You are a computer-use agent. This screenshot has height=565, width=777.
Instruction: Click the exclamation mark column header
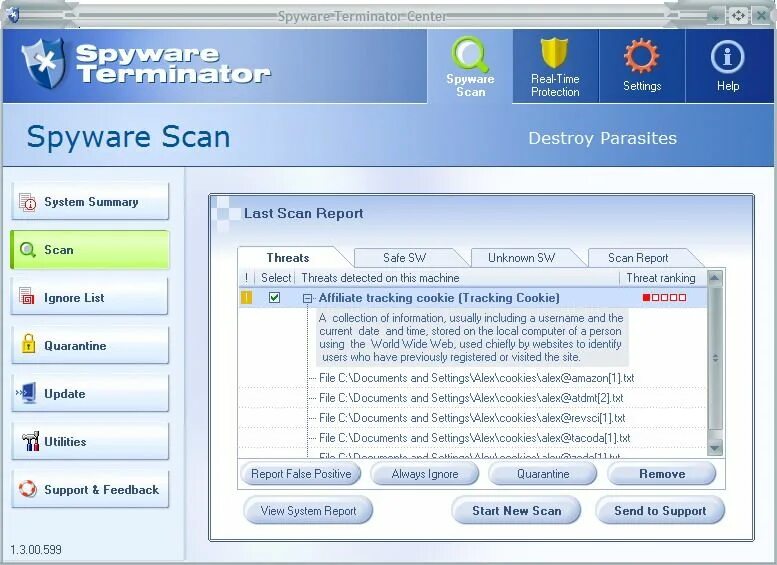[246, 278]
